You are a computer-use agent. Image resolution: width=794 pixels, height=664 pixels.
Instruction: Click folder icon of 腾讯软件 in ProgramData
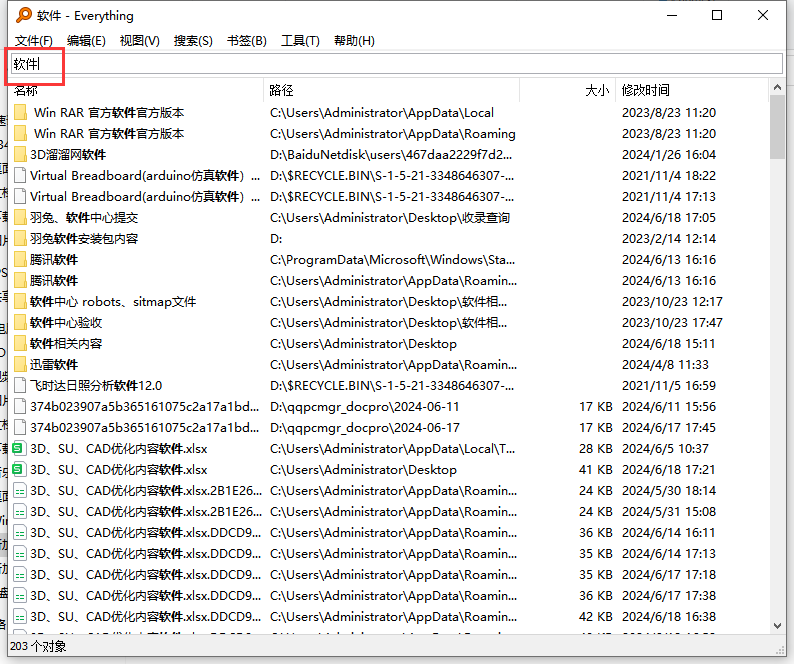coord(20,259)
